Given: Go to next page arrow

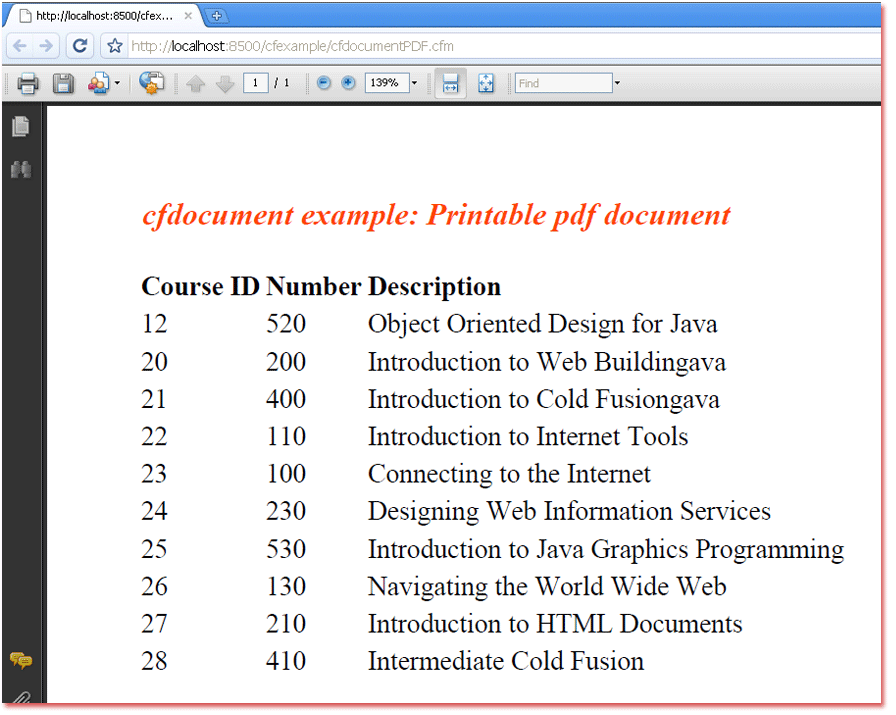Looking at the screenshot, I should click(225, 83).
